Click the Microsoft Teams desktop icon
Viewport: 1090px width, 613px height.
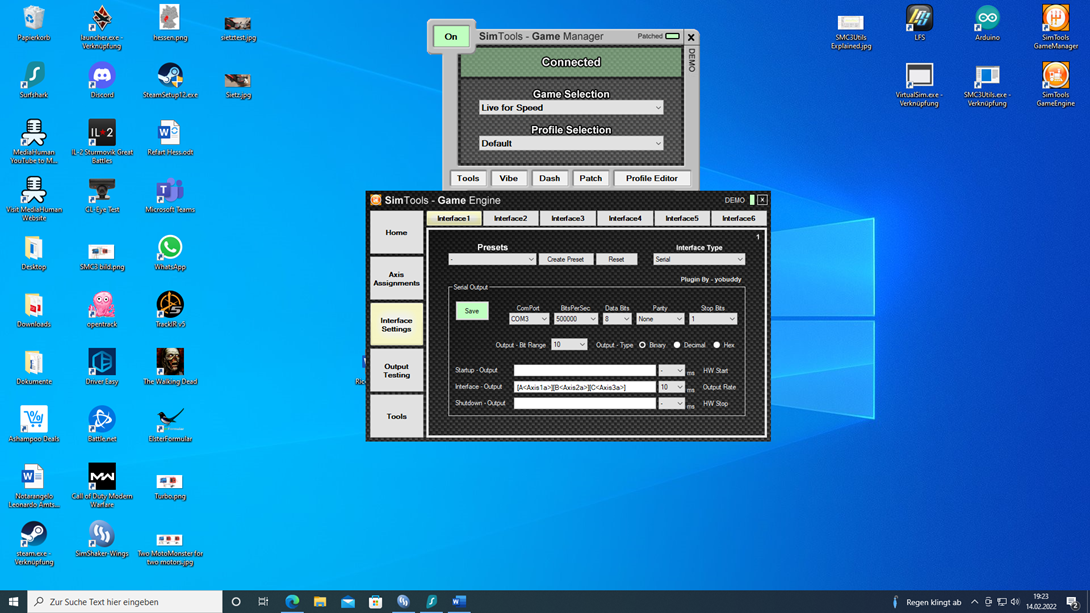coord(170,195)
